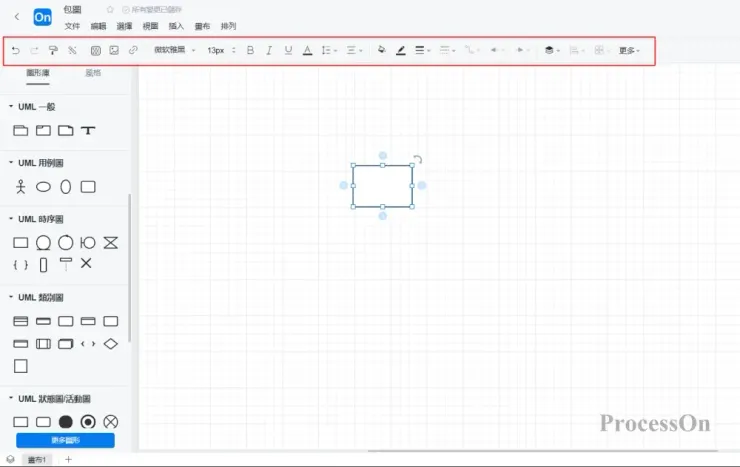The image size is (740, 467).
Task: Collapse the UML 一般 section
Action: (11, 107)
